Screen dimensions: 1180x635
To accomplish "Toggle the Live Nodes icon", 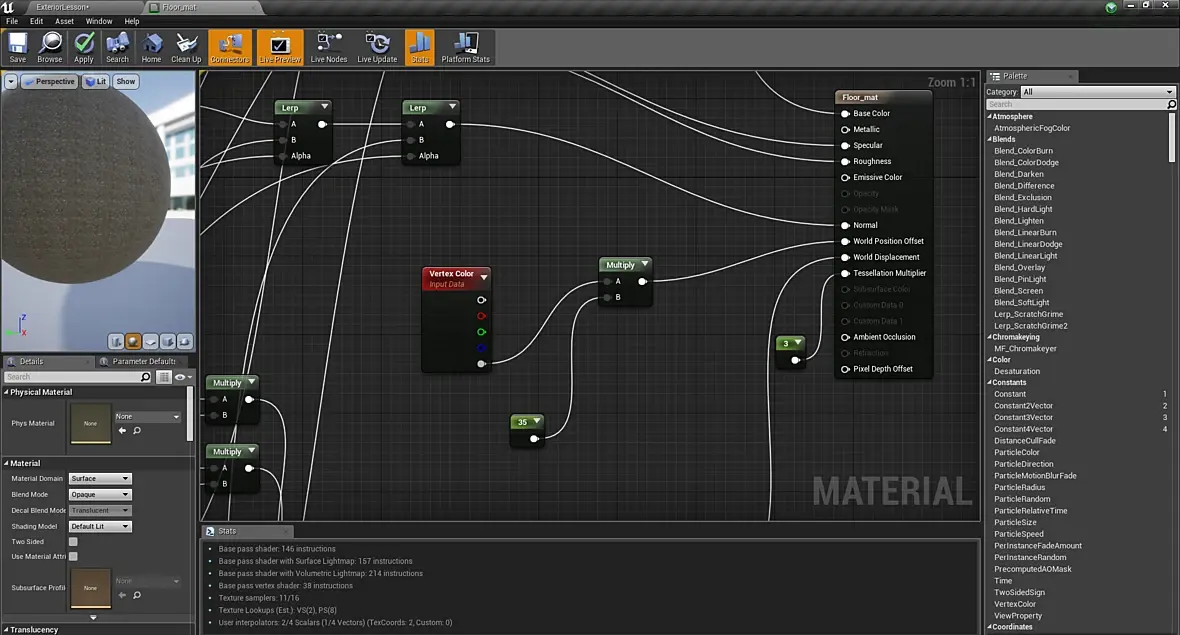I will pos(328,46).
